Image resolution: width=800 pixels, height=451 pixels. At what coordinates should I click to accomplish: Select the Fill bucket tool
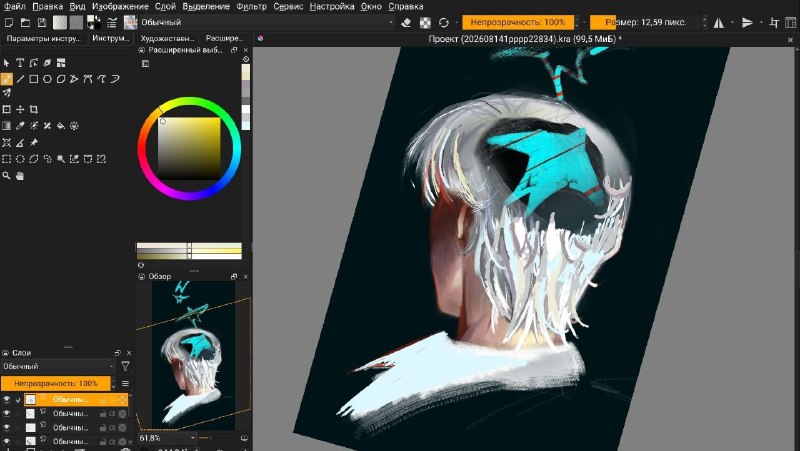coord(61,126)
